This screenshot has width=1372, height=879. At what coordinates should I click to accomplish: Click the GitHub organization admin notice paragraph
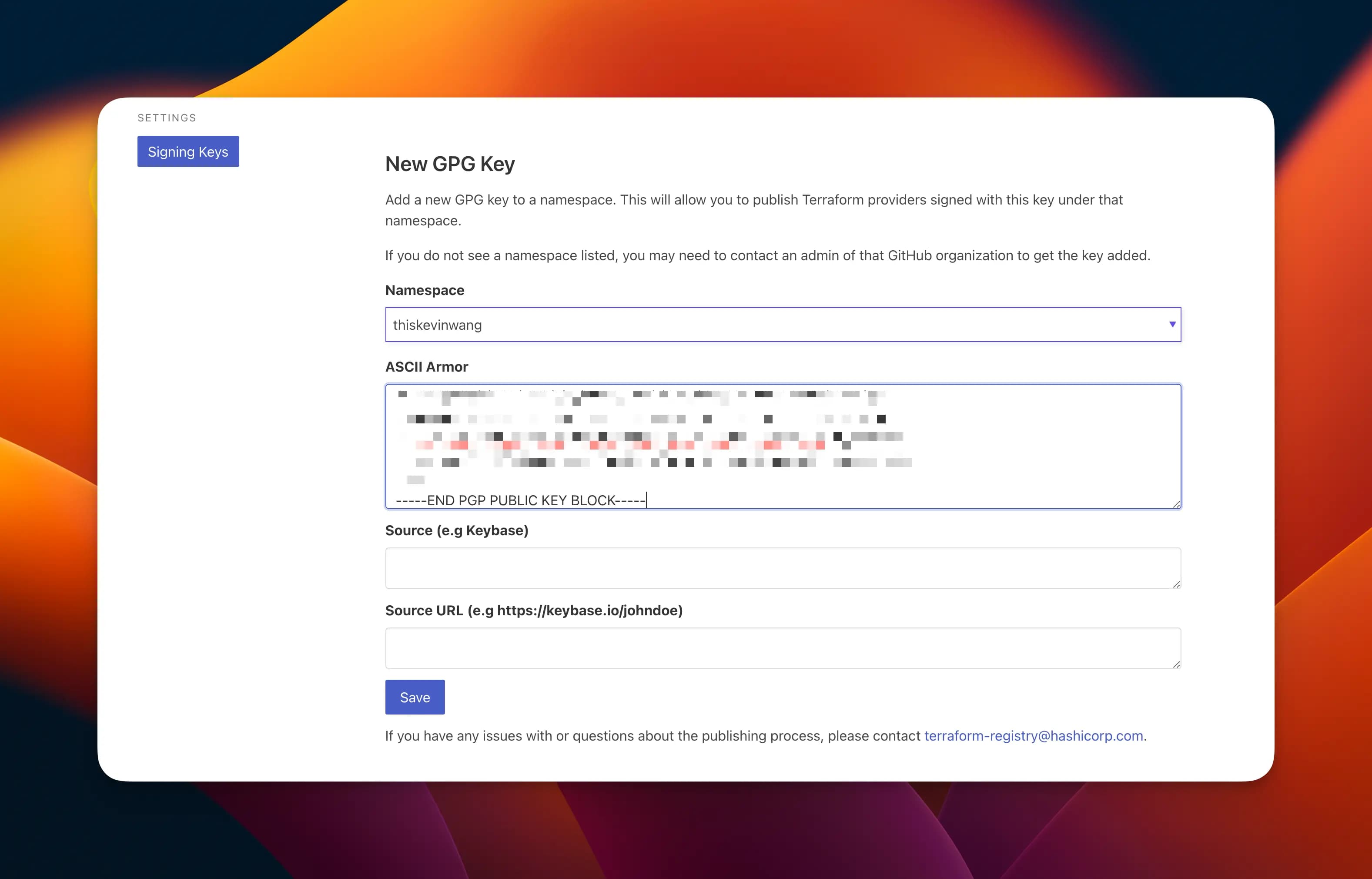point(767,255)
